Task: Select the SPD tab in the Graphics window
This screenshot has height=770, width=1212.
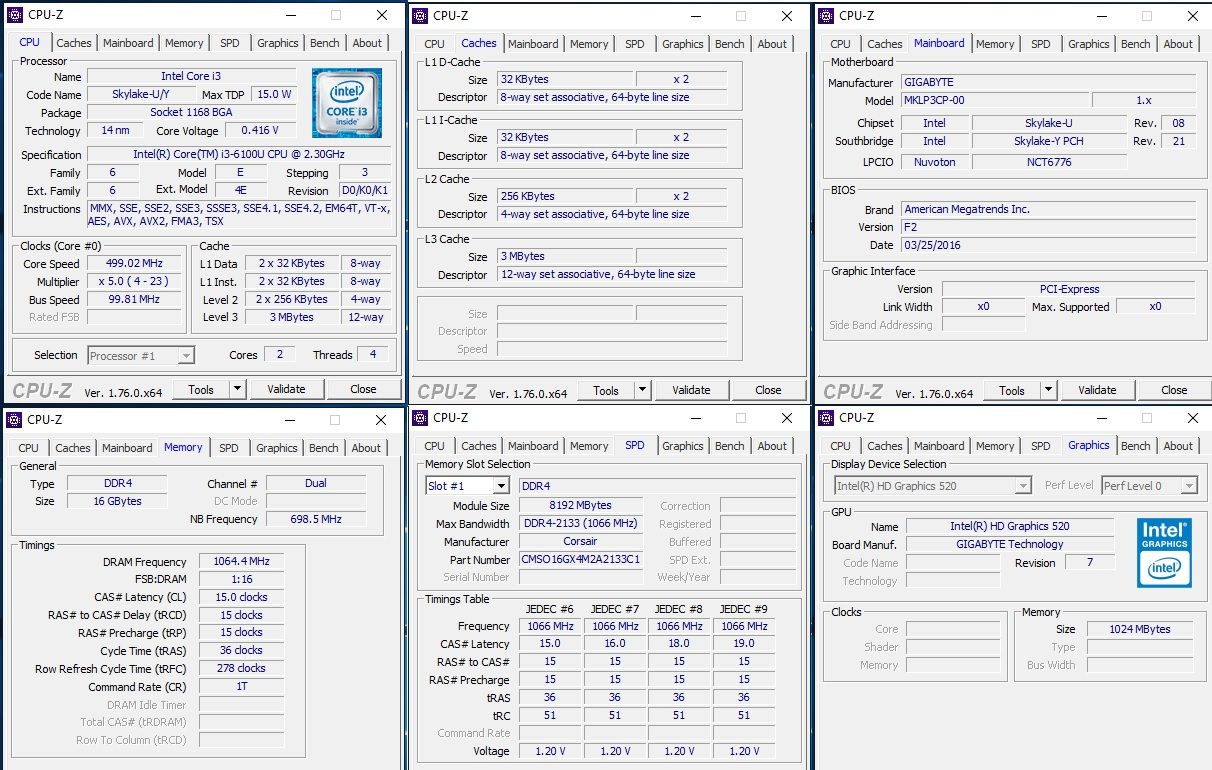Action: 1041,446
